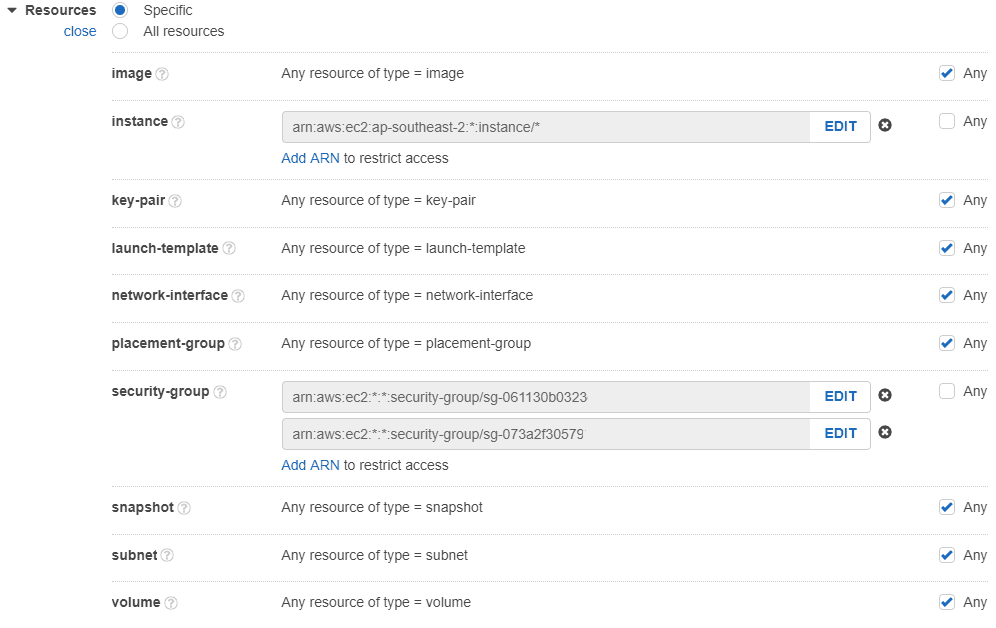The height and width of the screenshot is (628, 996).
Task: Click the close link under Resources
Action: pos(79,31)
